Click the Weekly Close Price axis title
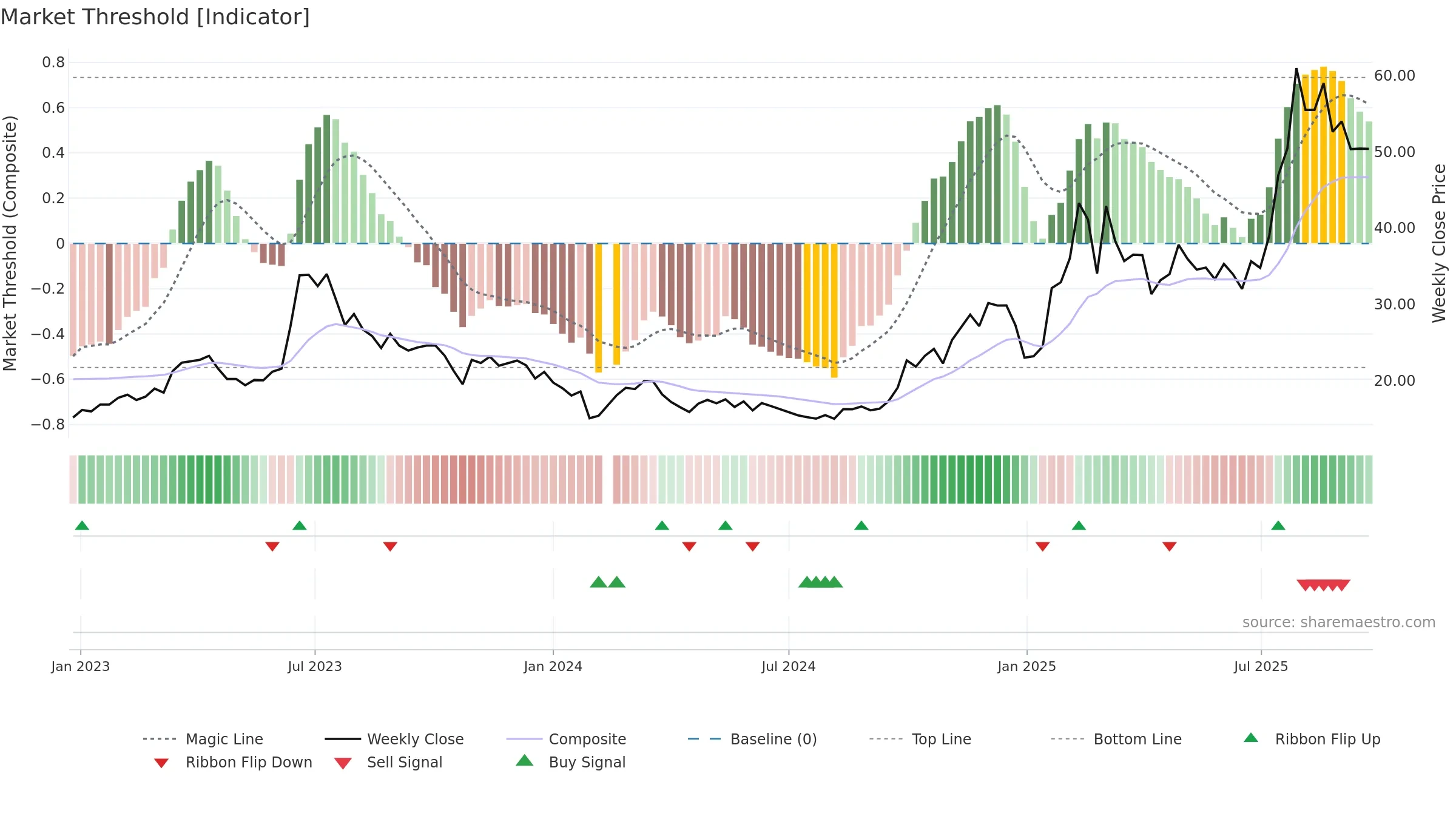 [x=1439, y=243]
